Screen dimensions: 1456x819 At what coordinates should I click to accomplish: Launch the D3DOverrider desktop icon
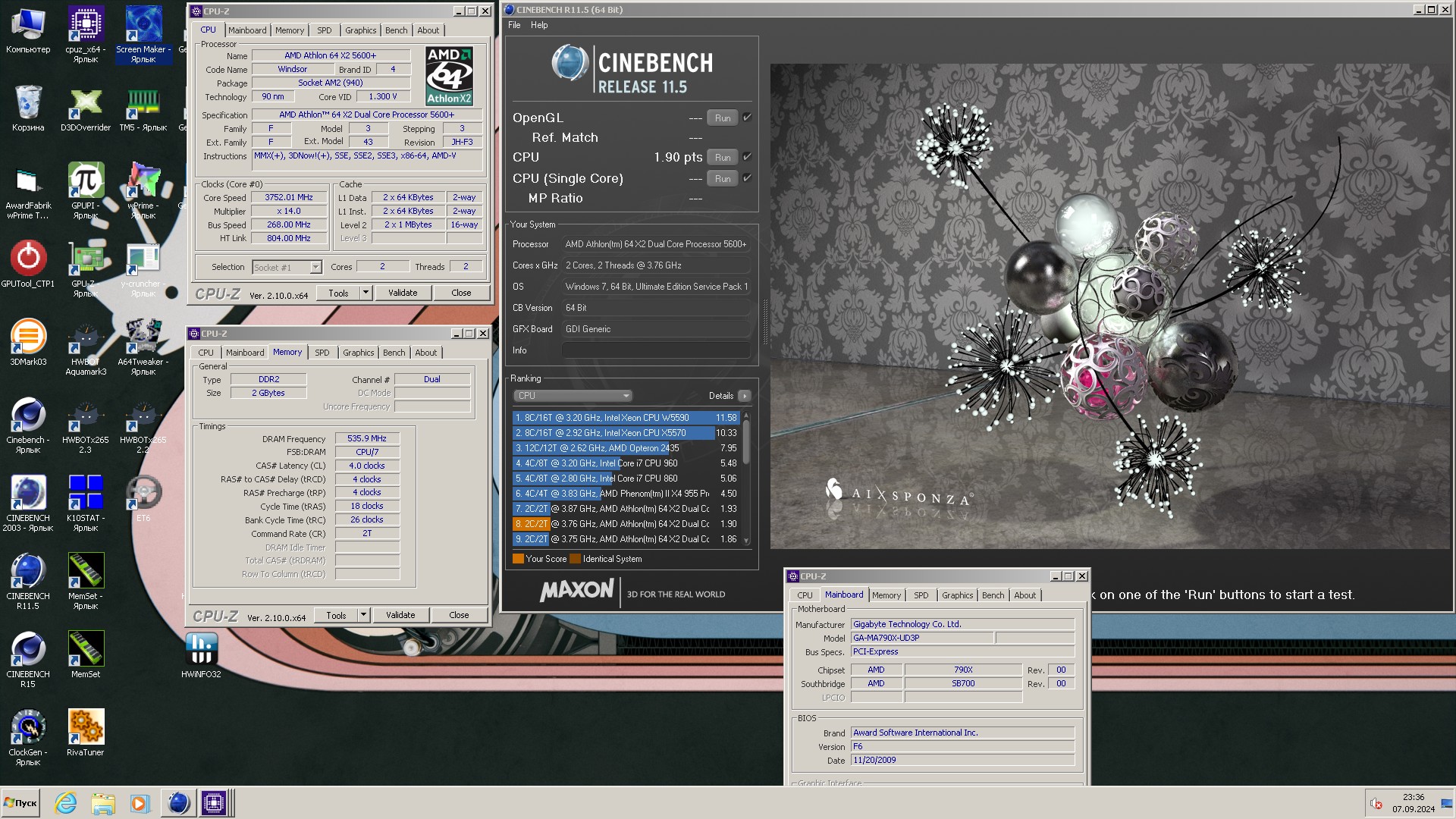click(x=86, y=108)
